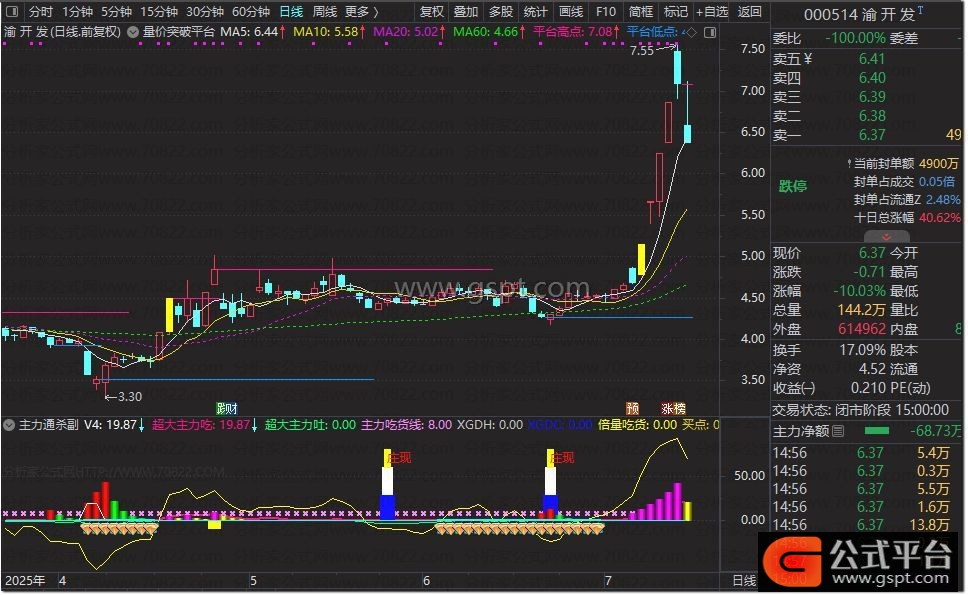This screenshot has width=968, height=595.
Task: Click the 卖五 price 6.41
Action: click(x=872, y=59)
